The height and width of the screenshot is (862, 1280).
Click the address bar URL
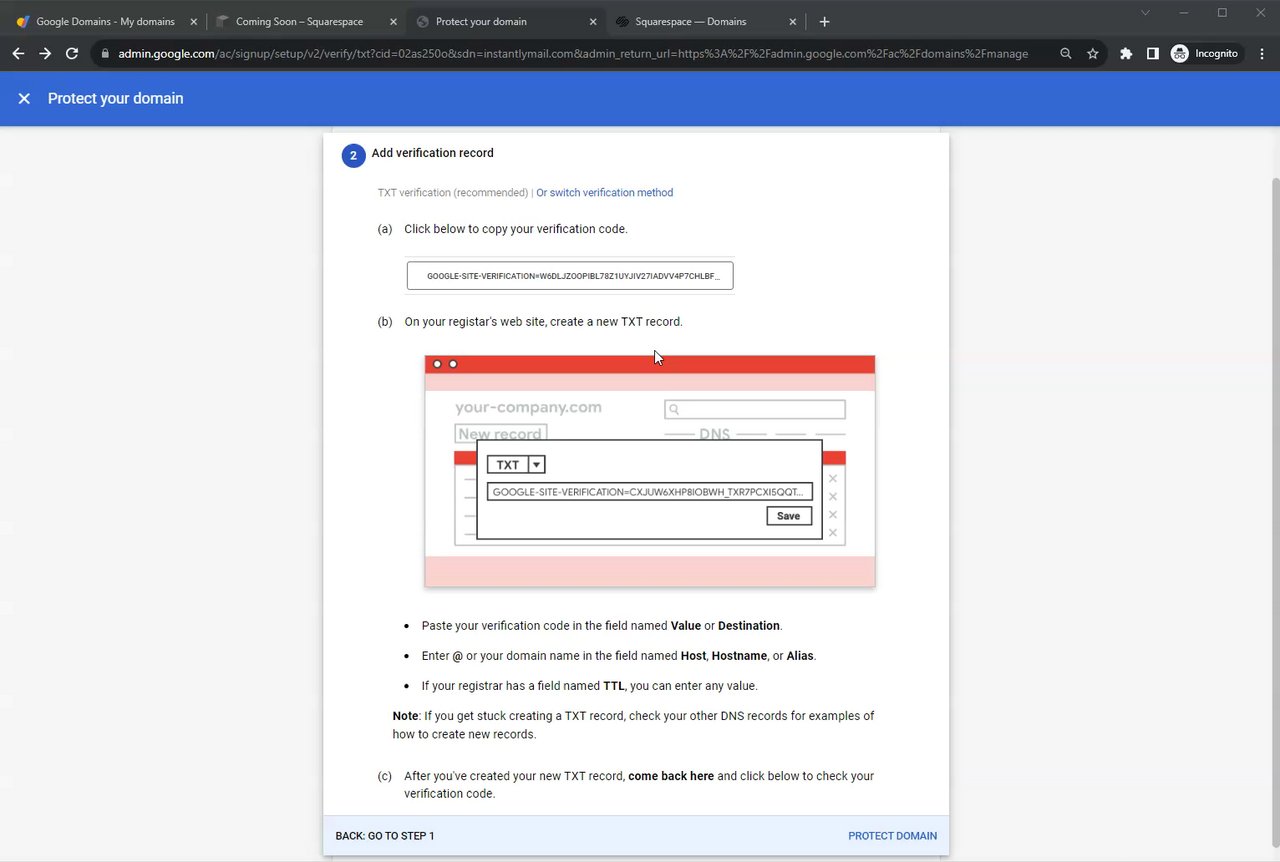573,53
